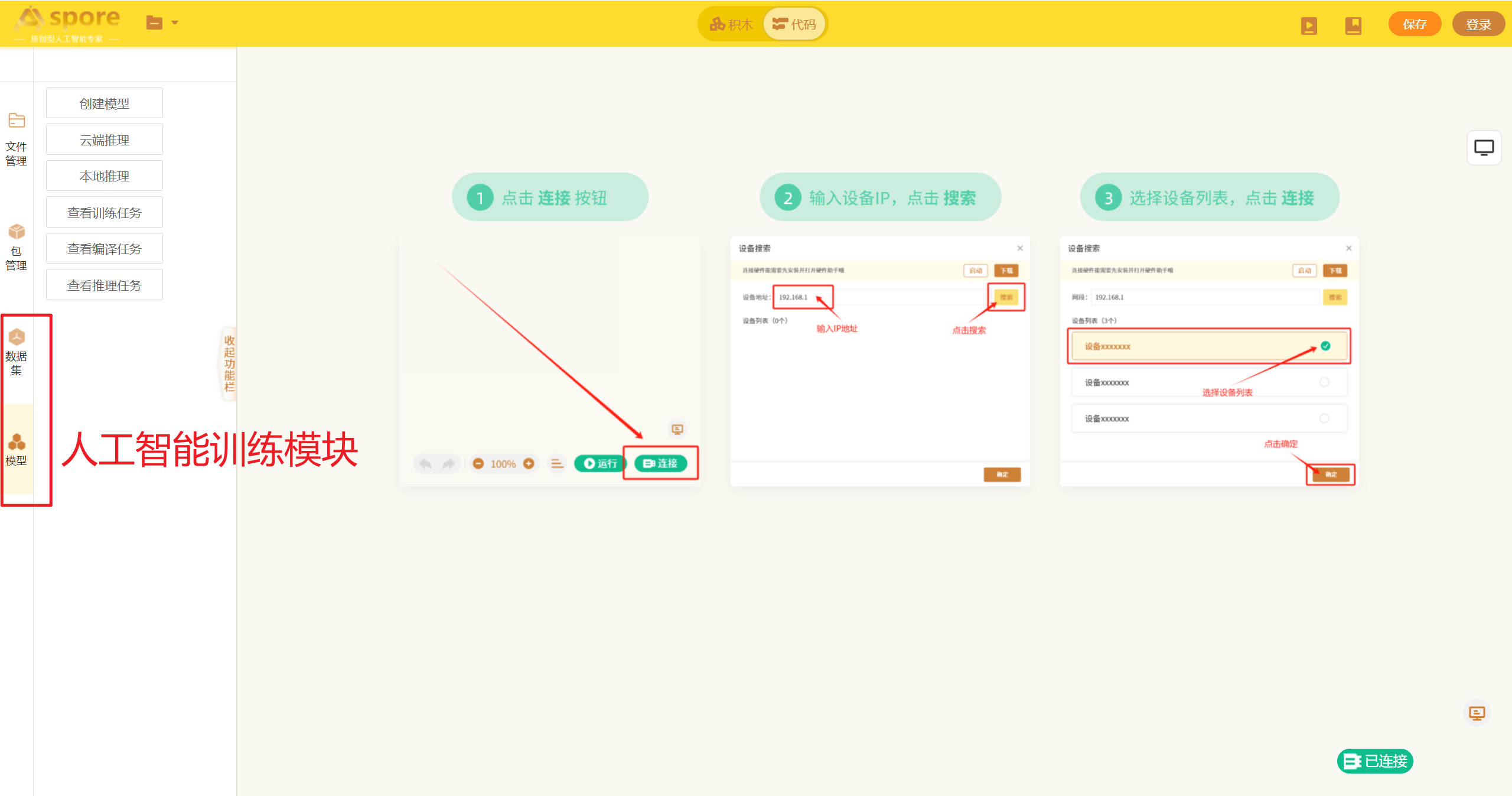Click the monitor display icon at right edge
The image size is (1512, 796).
pyautogui.click(x=1484, y=147)
